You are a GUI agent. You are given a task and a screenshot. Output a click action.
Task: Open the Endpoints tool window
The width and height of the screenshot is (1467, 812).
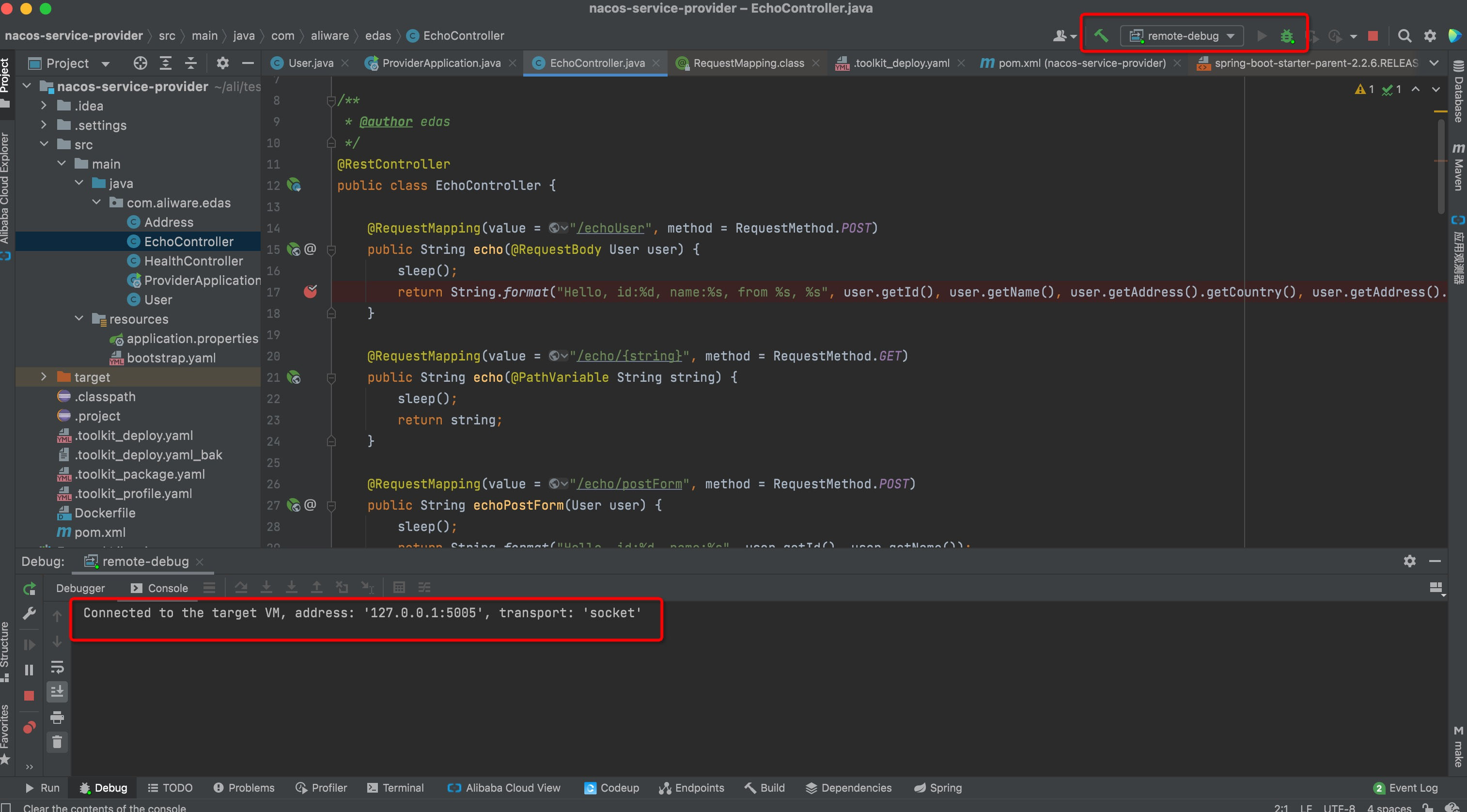point(691,788)
